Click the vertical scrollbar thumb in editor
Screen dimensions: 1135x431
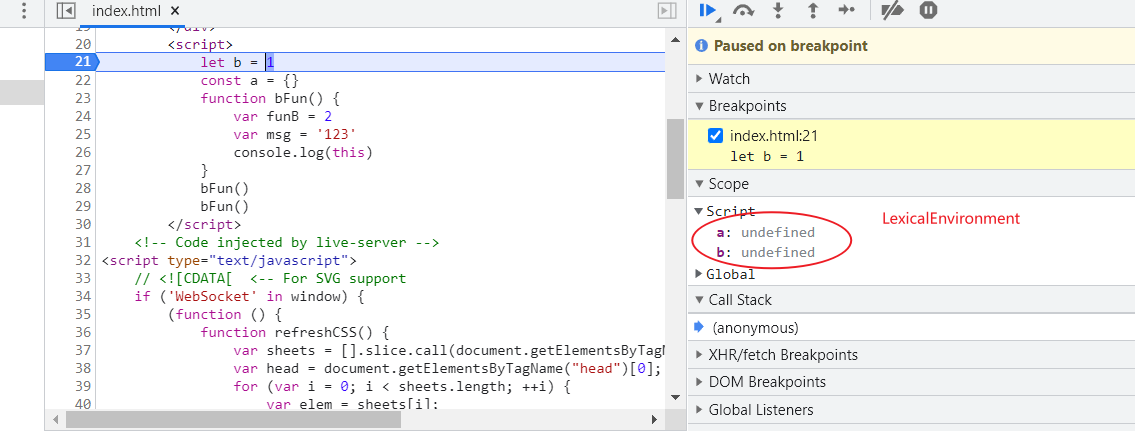tap(675, 159)
